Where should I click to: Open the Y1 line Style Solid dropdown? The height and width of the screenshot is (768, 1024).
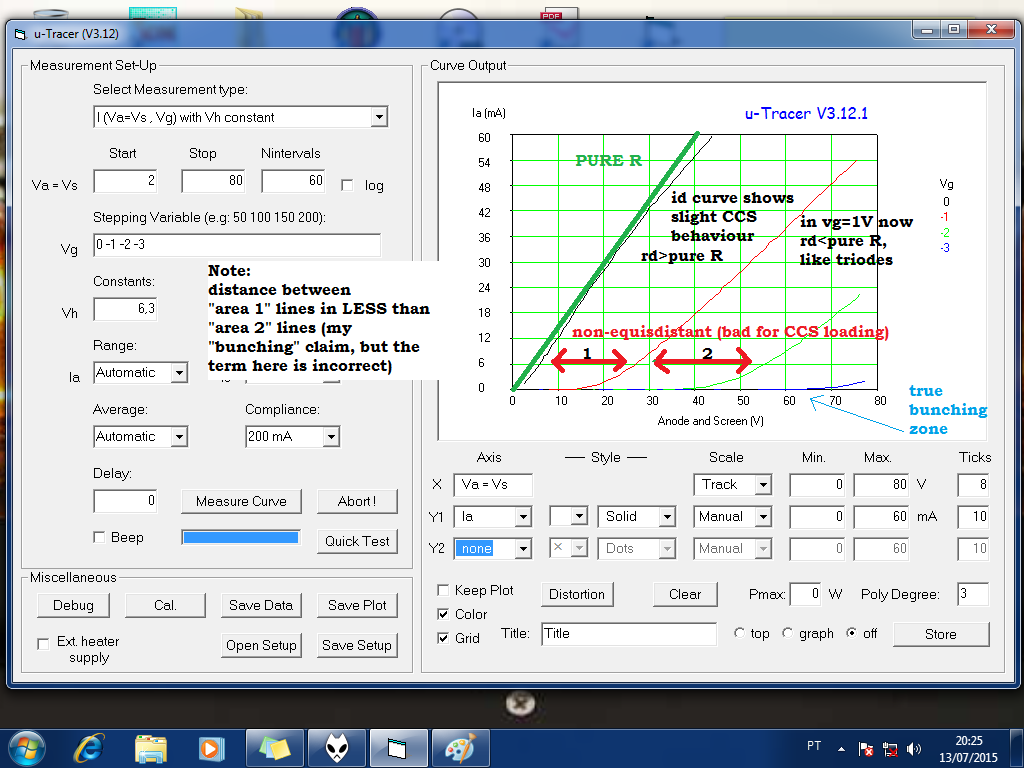(667, 517)
